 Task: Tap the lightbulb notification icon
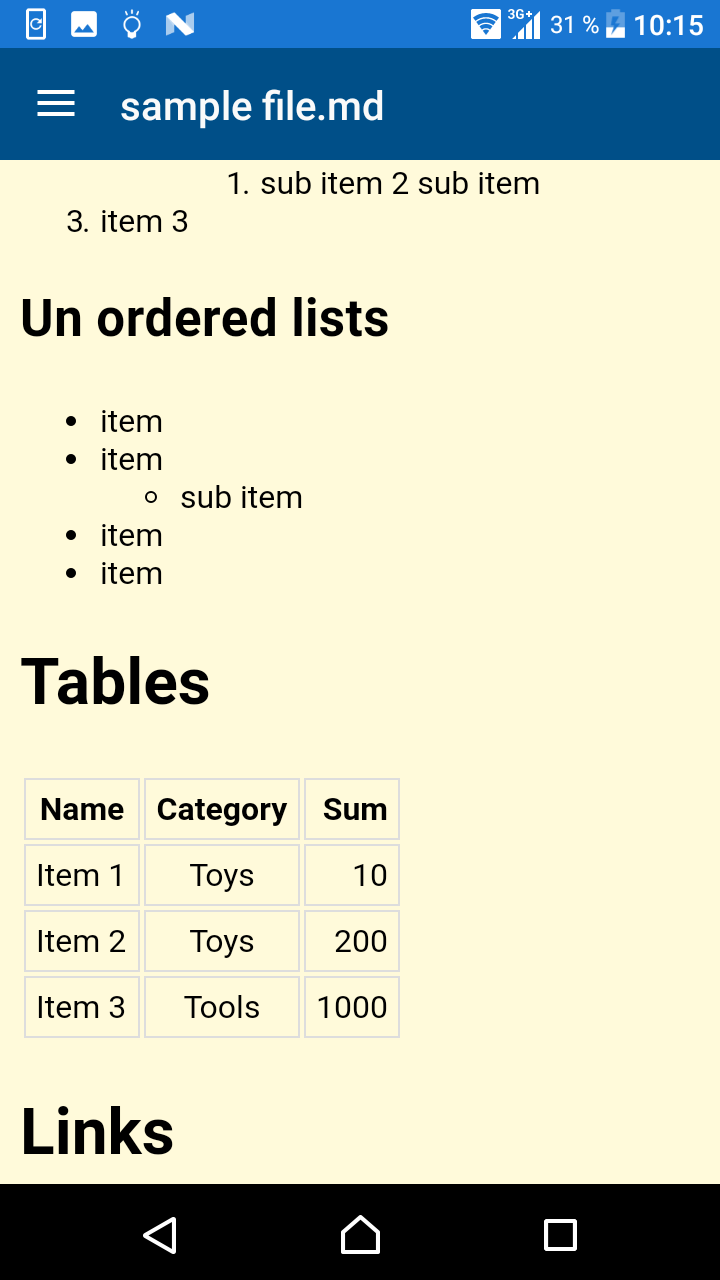pos(131,24)
